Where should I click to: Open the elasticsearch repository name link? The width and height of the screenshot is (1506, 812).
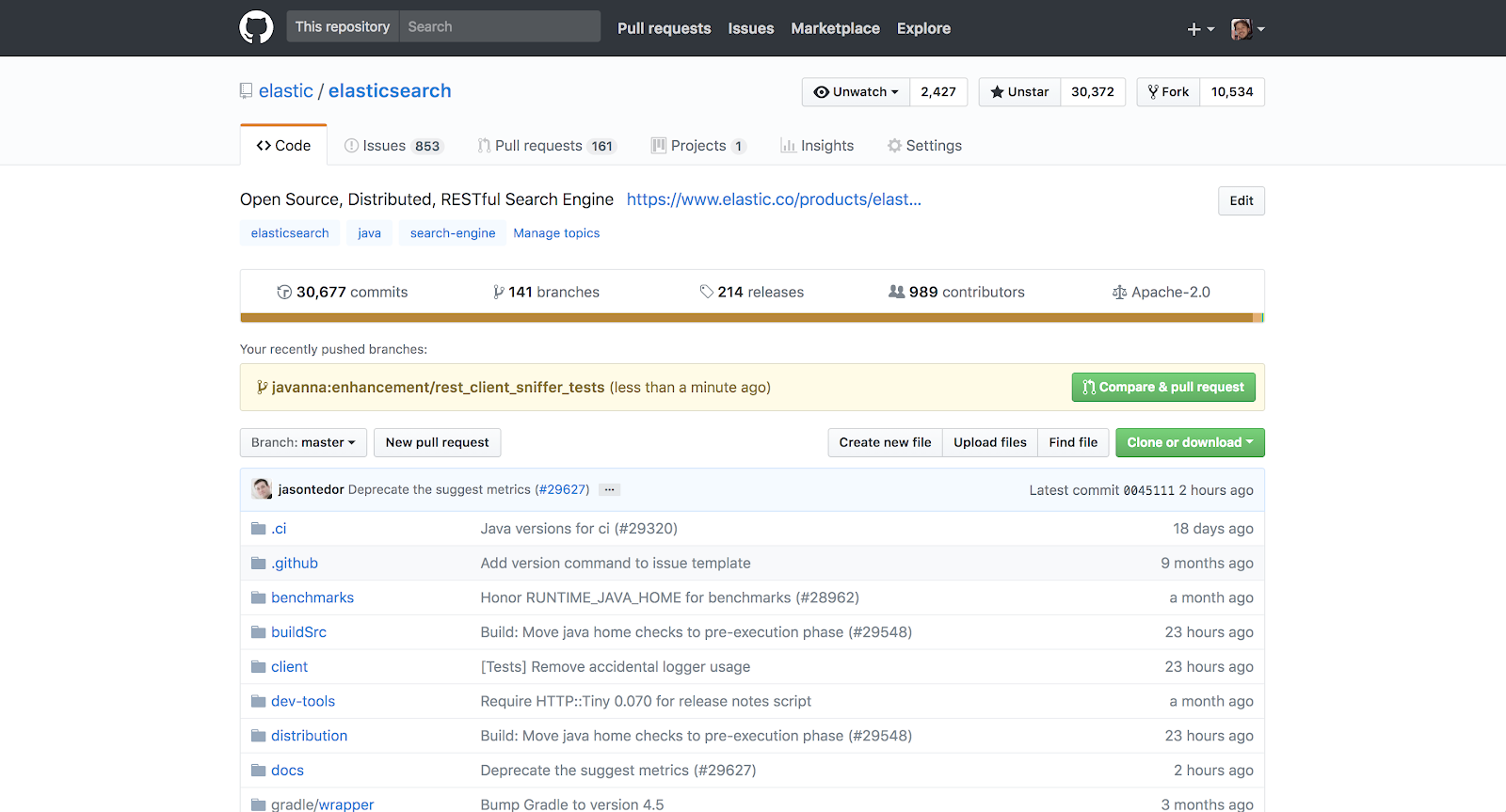pos(390,91)
